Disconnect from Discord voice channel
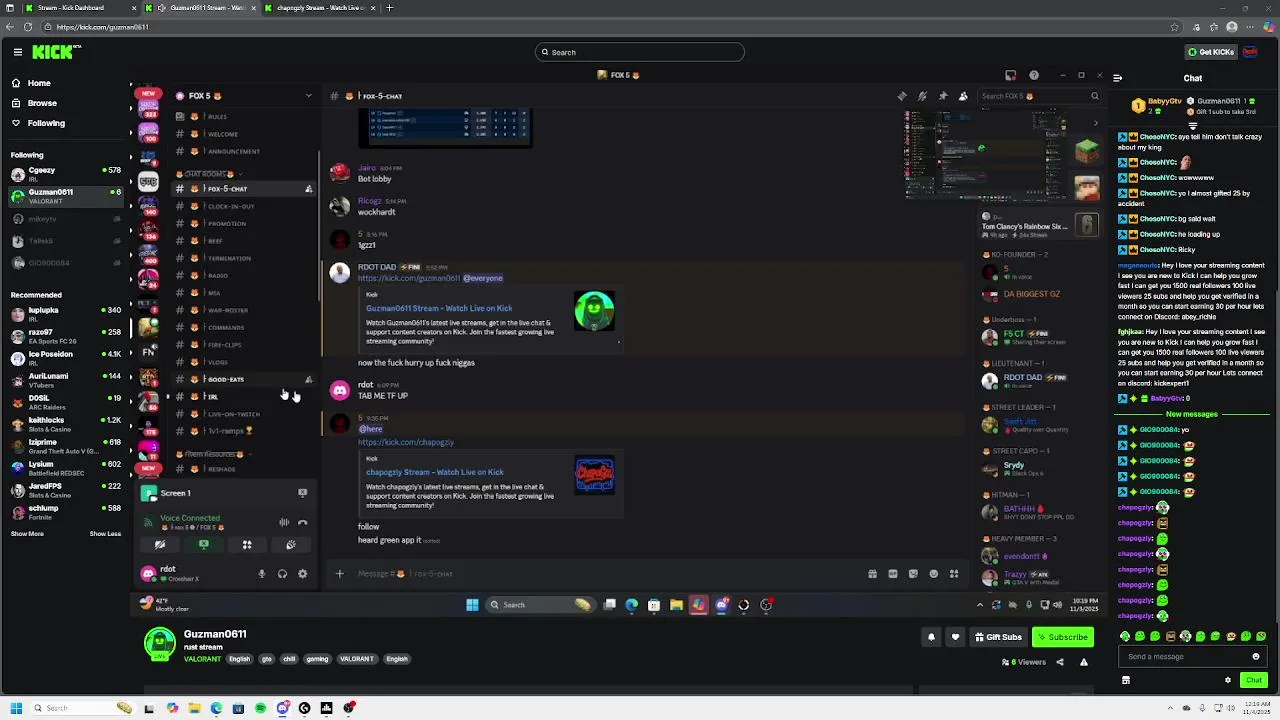1280x720 pixels. tap(303, 522)
